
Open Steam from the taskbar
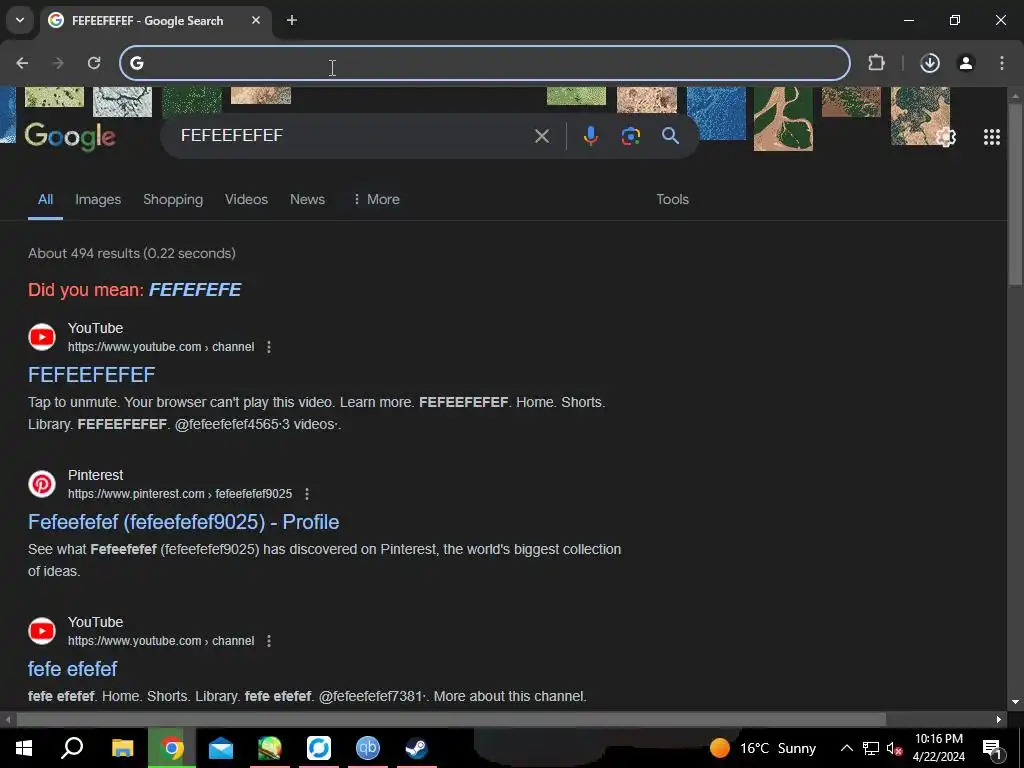pos(417,748)
